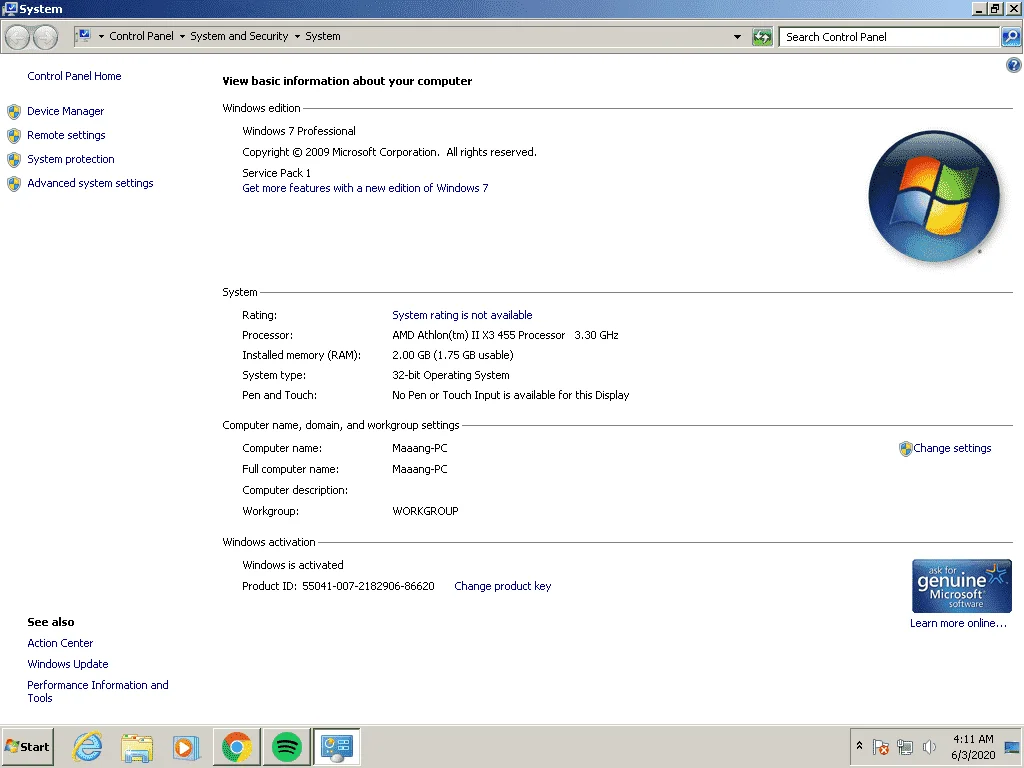
Task: Open the address bar history dropdown
Action: click(x=737, y=37)
